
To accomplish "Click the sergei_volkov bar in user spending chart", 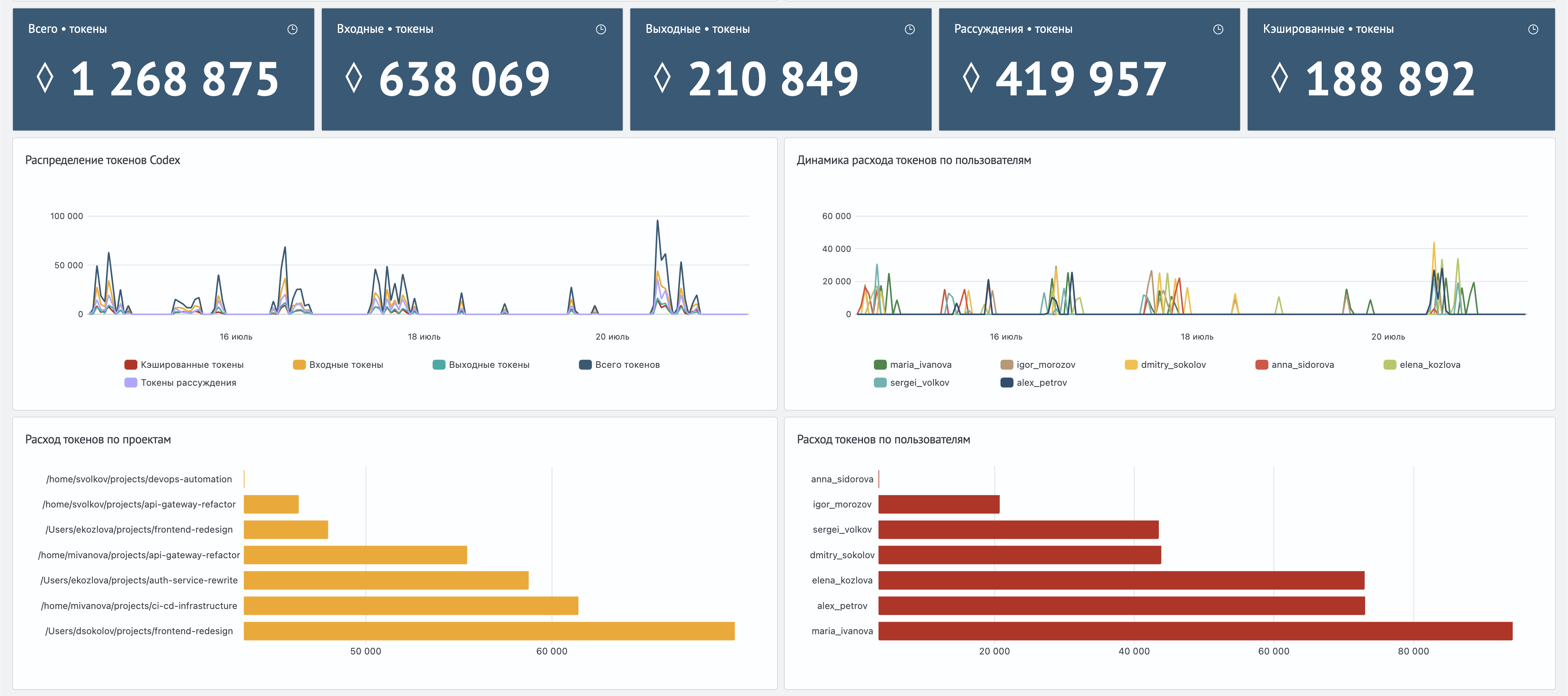I will pos(1019,530).
